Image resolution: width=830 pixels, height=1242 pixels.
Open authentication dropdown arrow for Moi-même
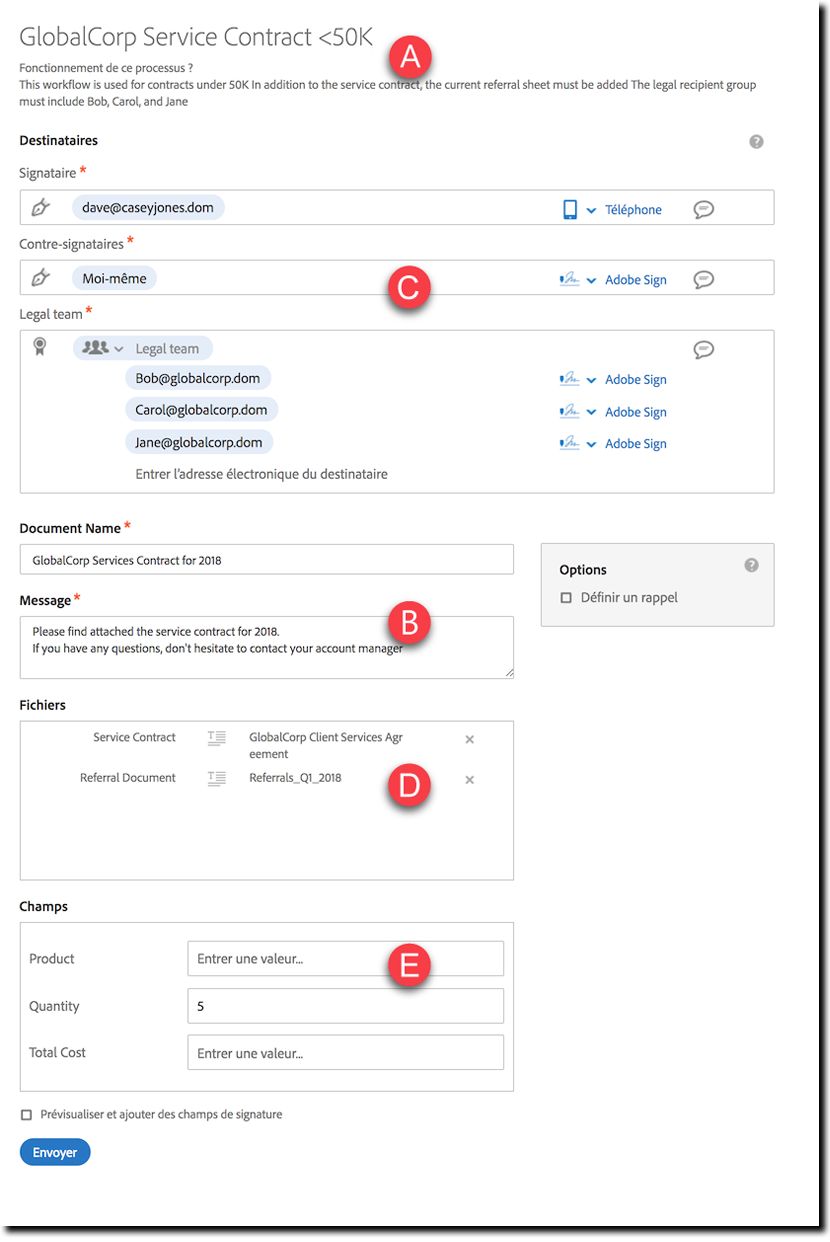[x=591, y=280]
